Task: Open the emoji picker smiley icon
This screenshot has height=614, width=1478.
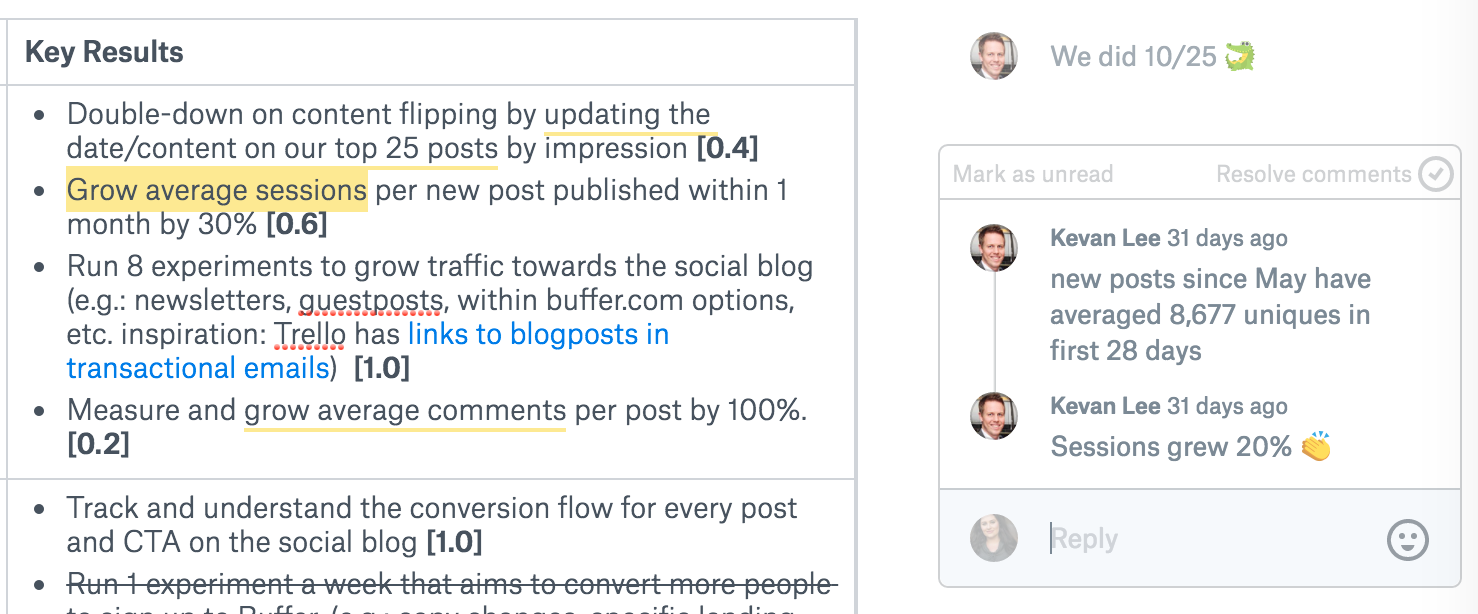Action: pos(1408,540)
